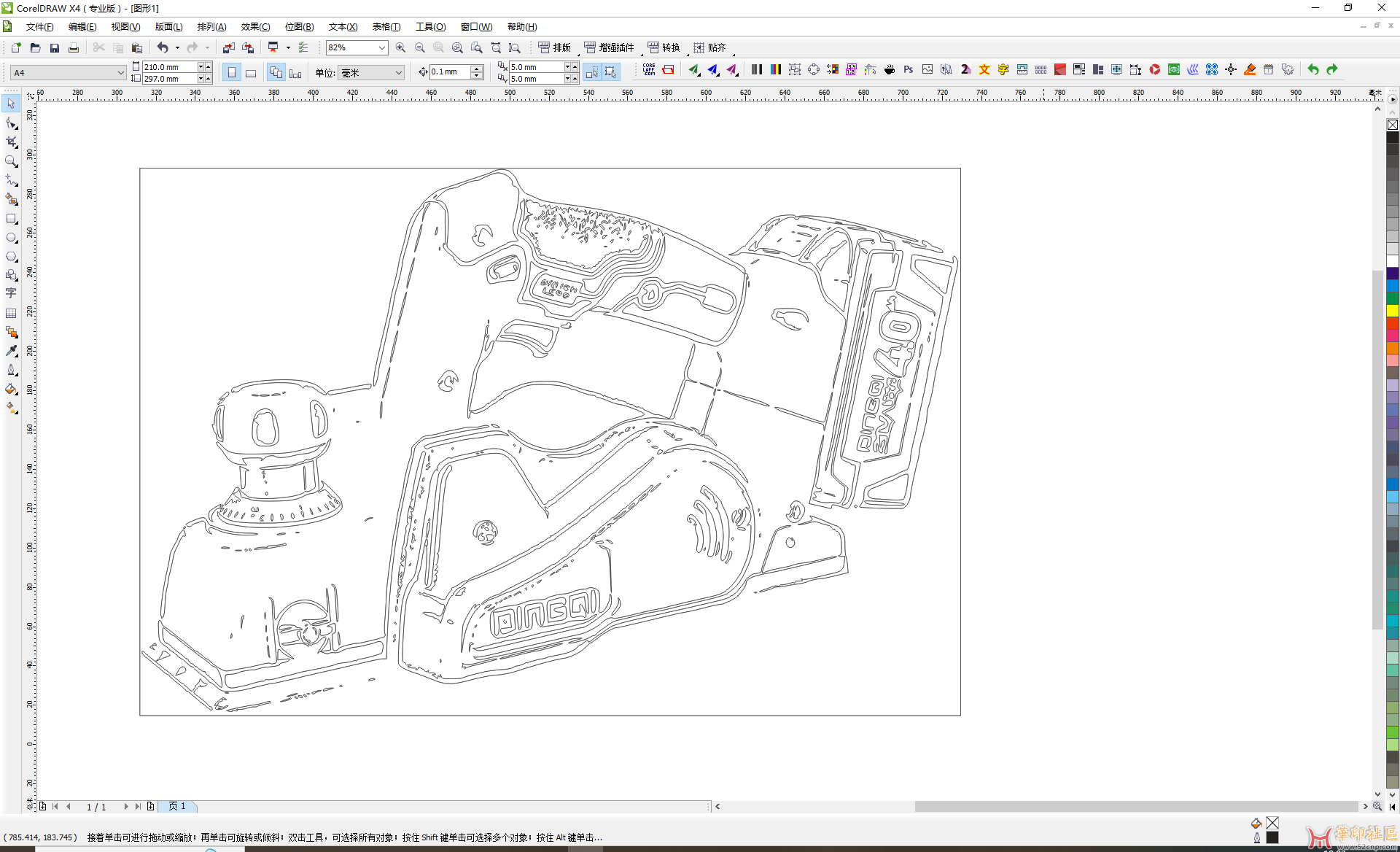Open the 文件(F) menu
Screen dimensions: 1400x852
pyautogui.click(x=39, y=27)
